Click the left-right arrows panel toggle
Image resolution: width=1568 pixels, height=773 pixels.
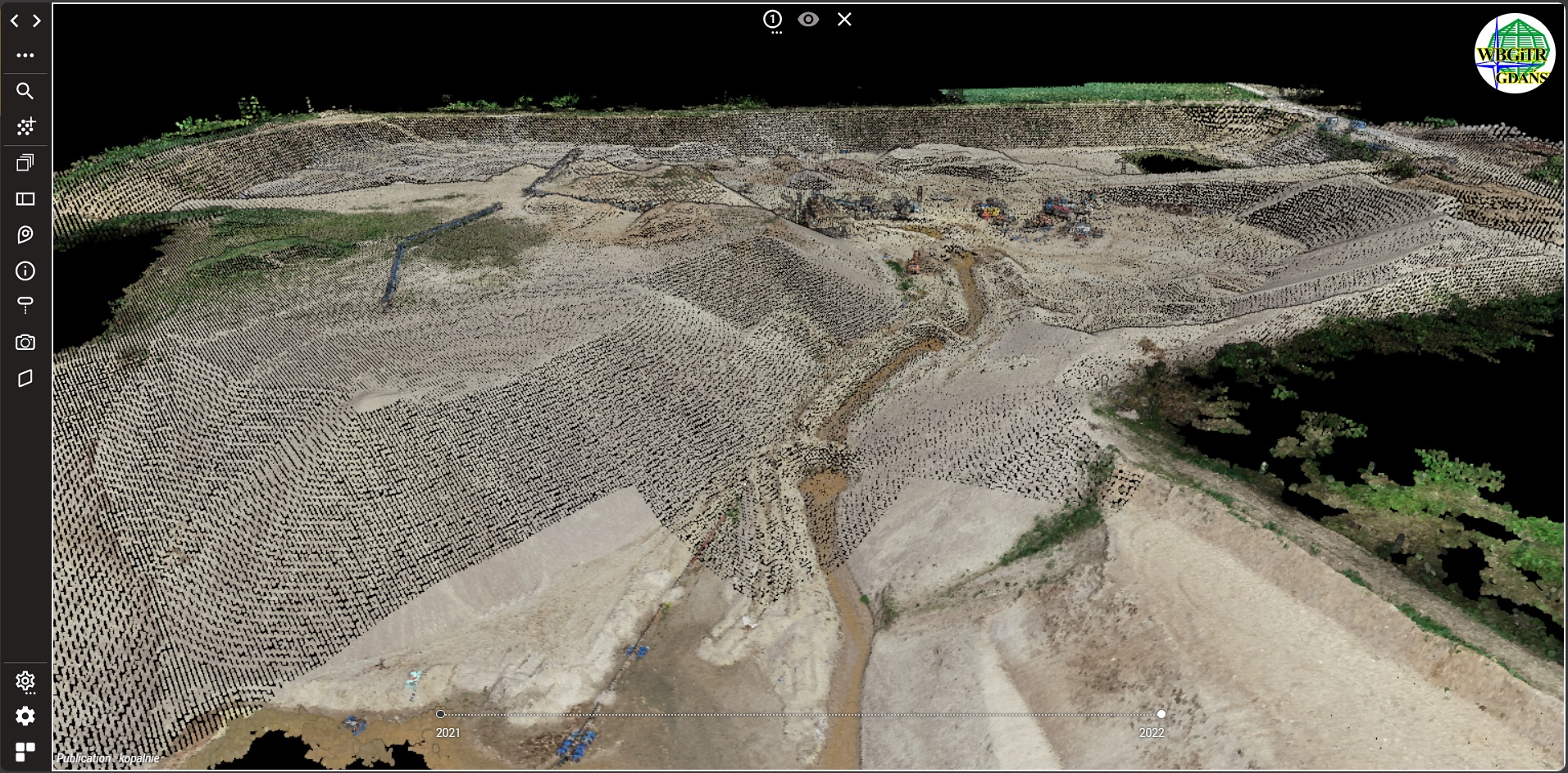pos(25,21)
